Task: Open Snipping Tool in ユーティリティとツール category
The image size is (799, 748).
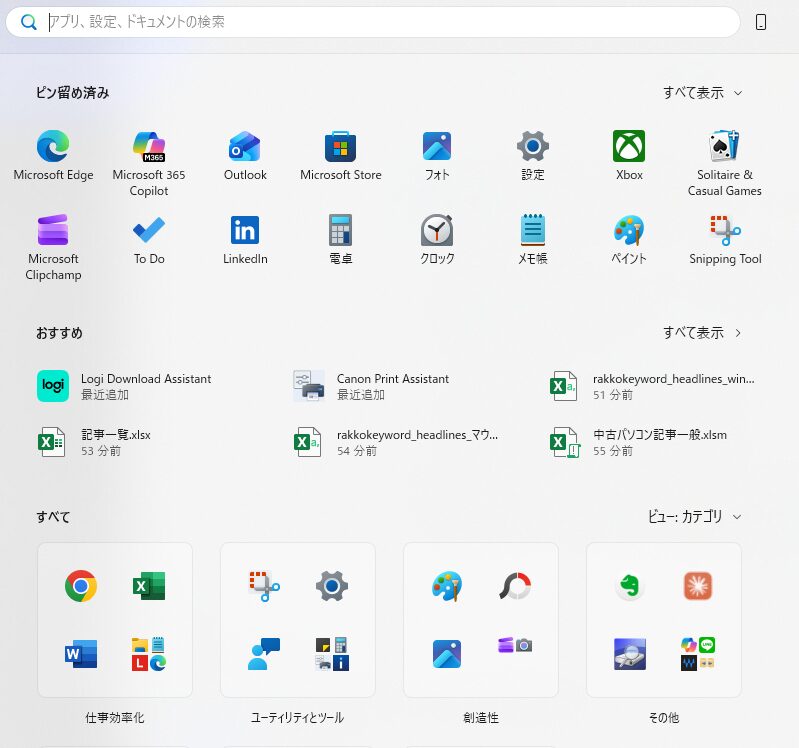Action: 264,586
